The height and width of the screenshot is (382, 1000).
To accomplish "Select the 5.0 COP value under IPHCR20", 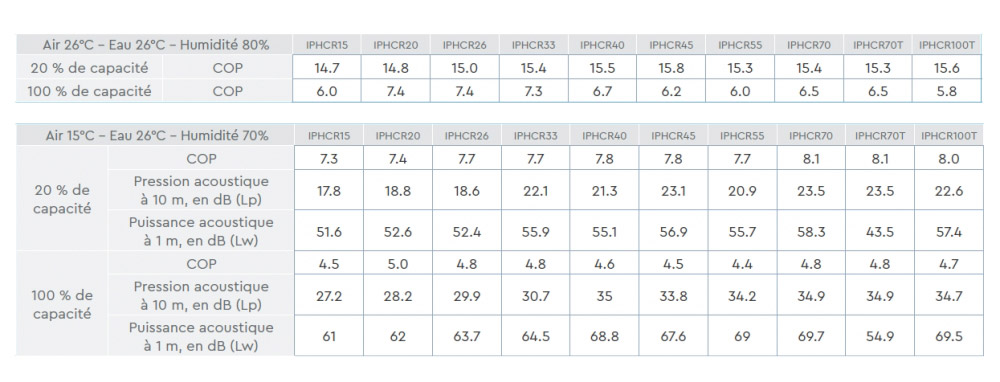I will (x=397, y=264).
